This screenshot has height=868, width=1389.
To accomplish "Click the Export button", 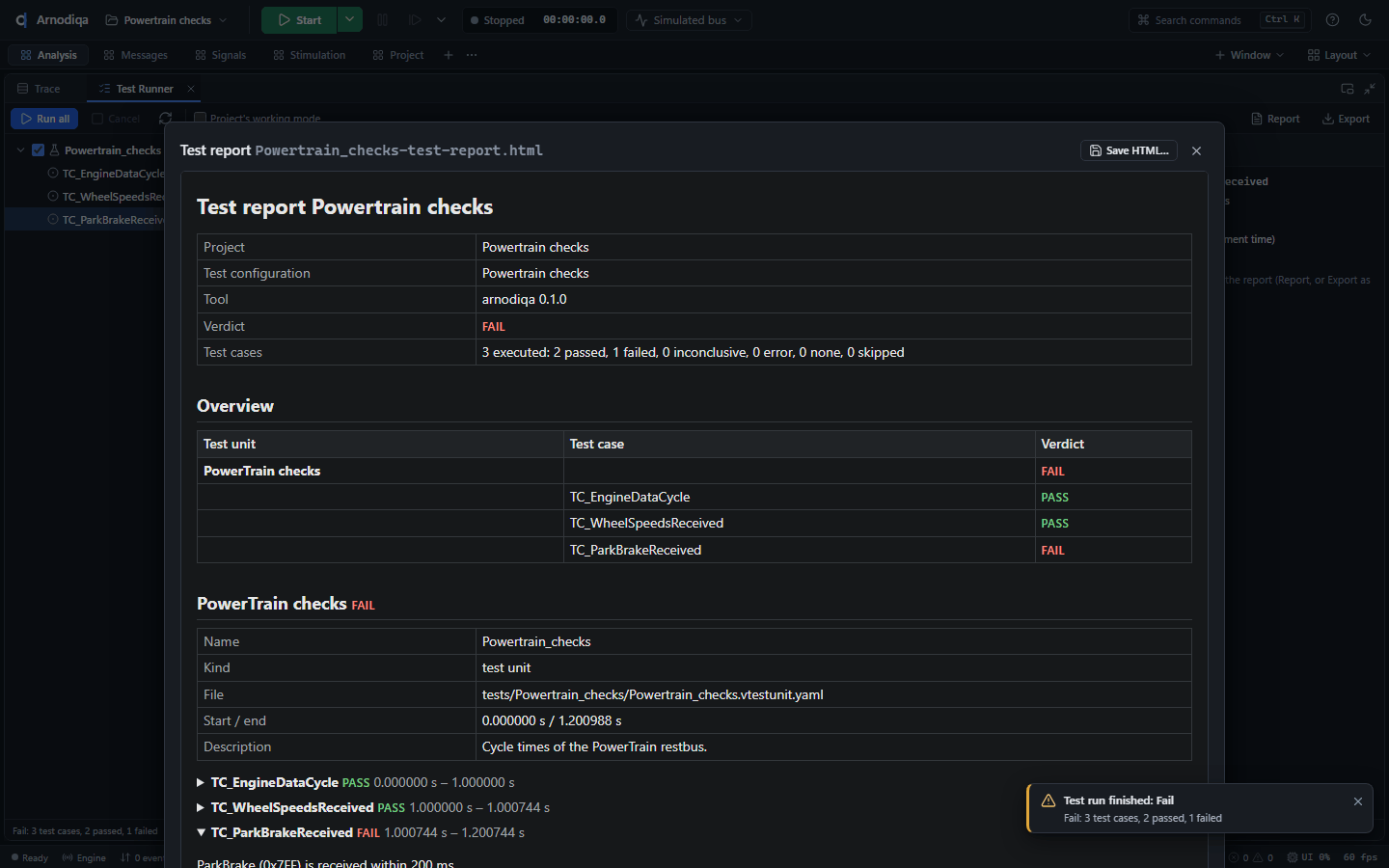I will pos(1346,119).
